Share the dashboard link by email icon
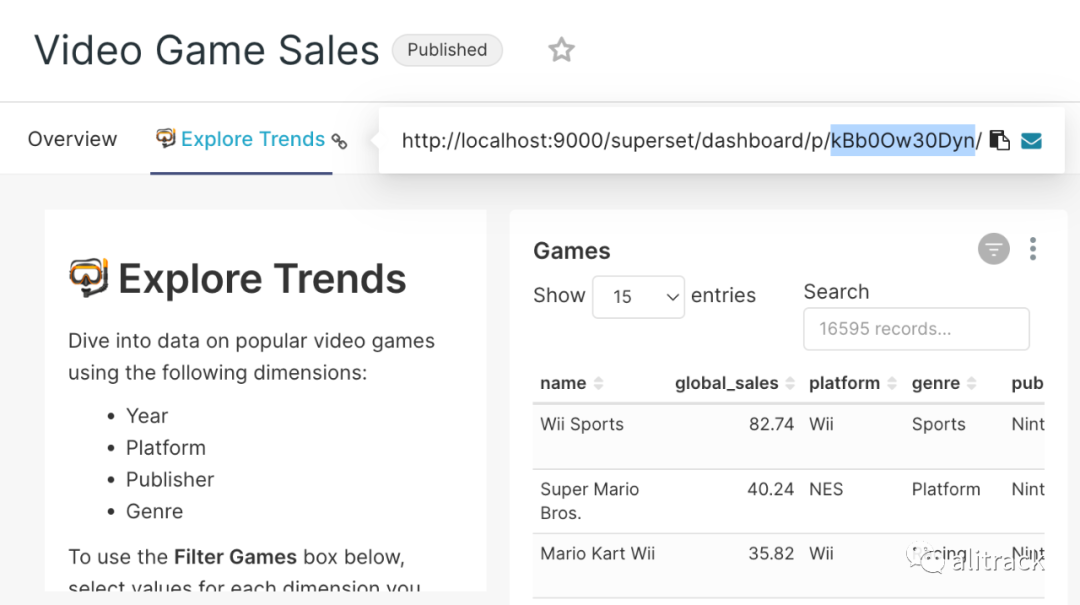 1031,141
